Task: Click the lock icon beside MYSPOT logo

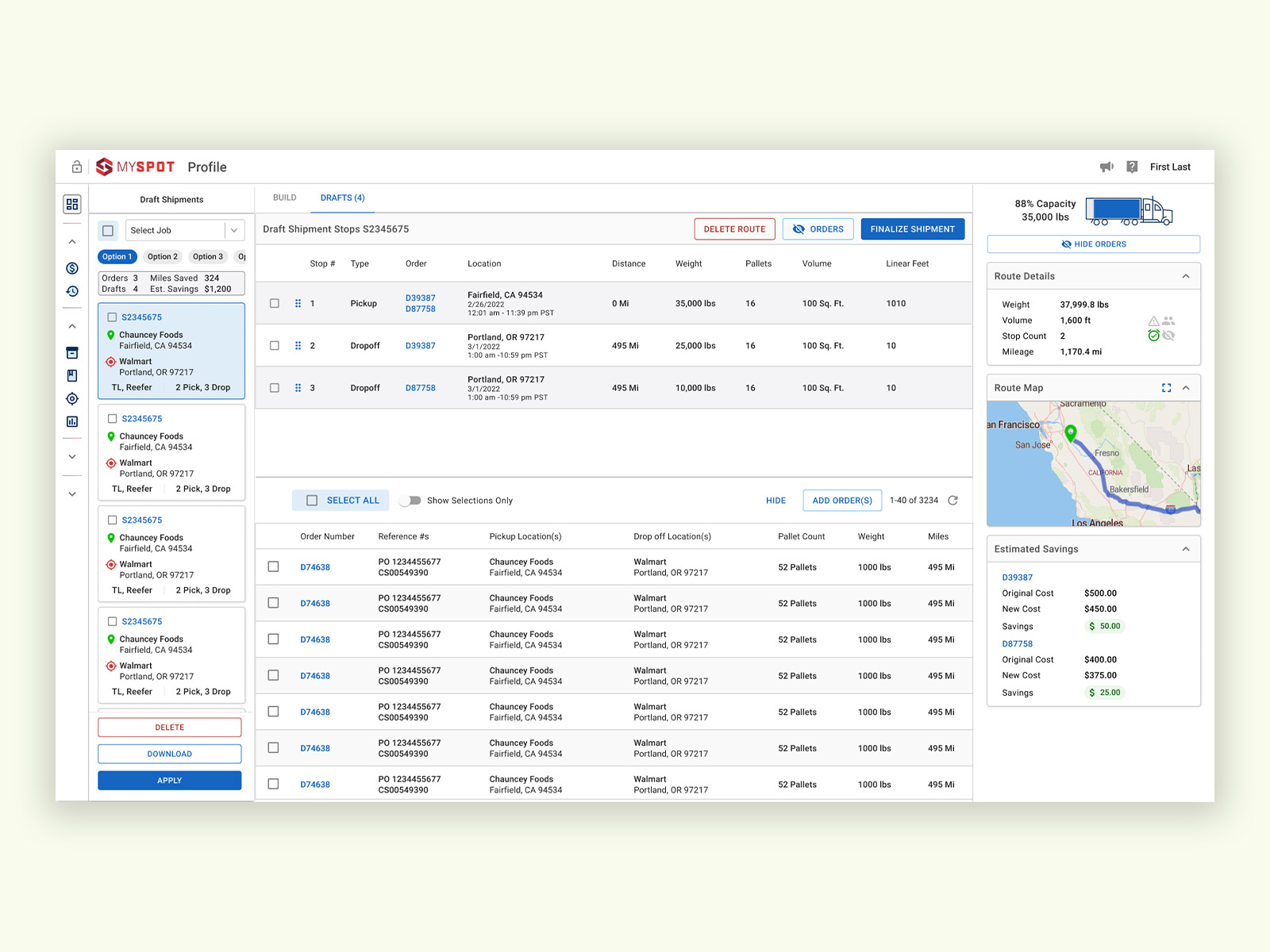Action: click(77, 167)
